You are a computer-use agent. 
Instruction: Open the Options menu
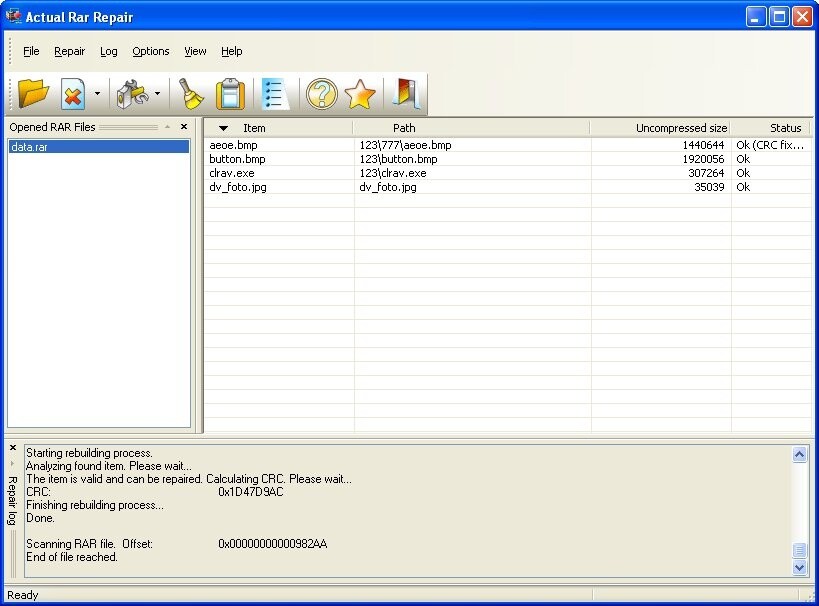click(x=150, y=51)
